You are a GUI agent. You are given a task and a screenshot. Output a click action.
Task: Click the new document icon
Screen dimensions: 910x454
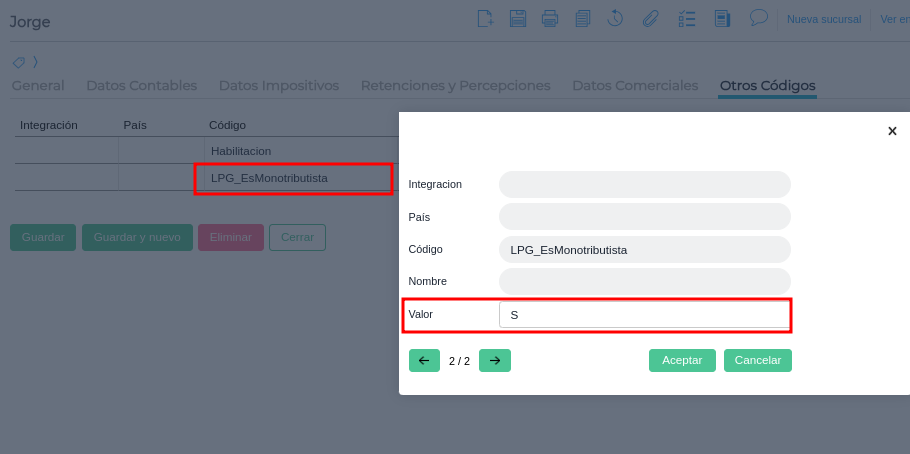pyautogui.click(x=485, y=18)
